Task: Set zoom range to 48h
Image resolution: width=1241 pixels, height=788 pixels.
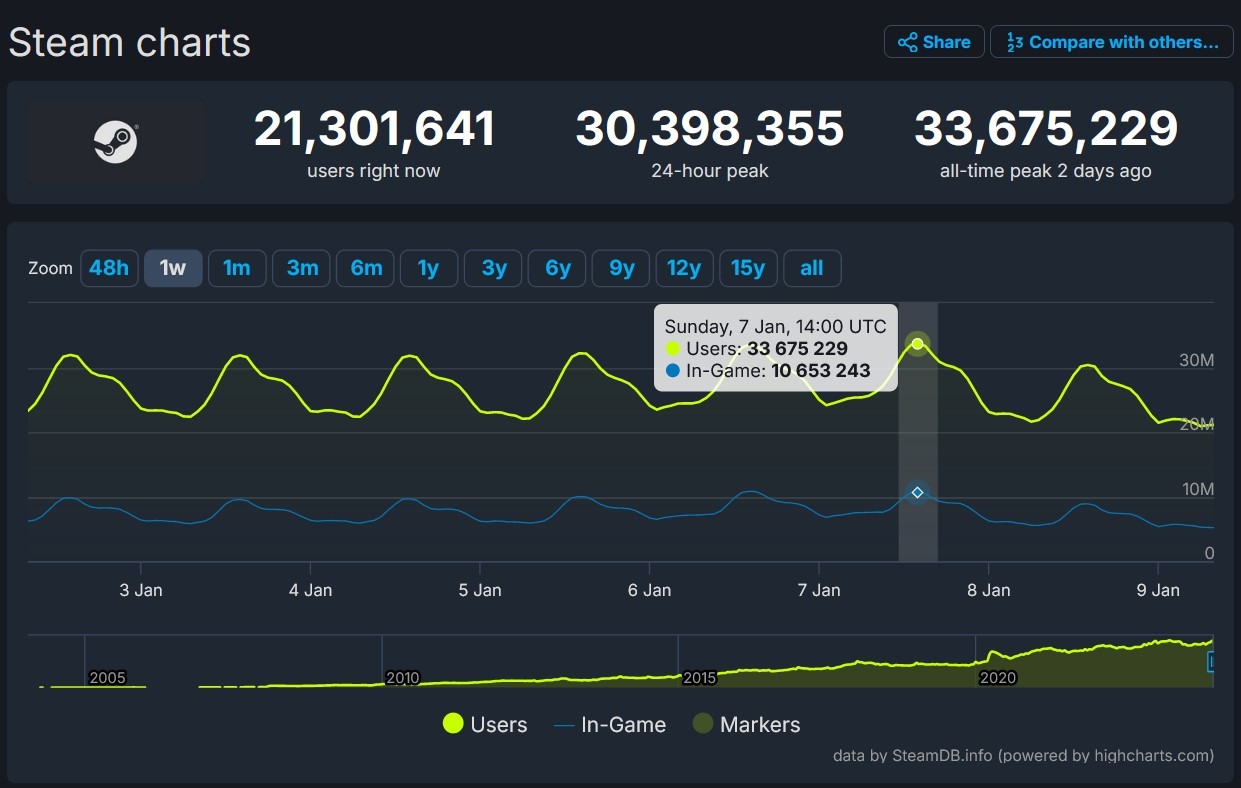Action: tap(109, 268)
